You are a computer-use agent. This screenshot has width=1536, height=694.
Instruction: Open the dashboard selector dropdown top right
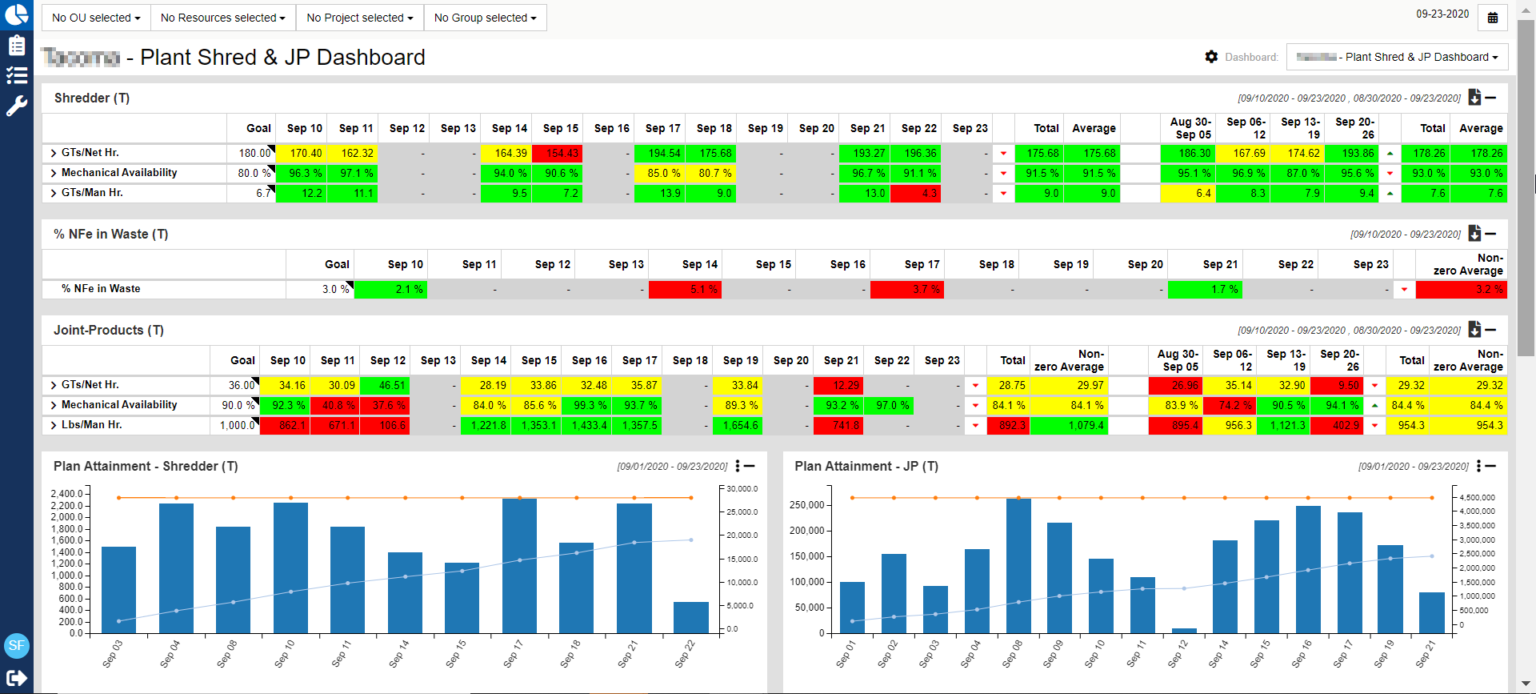[1397, 57]
